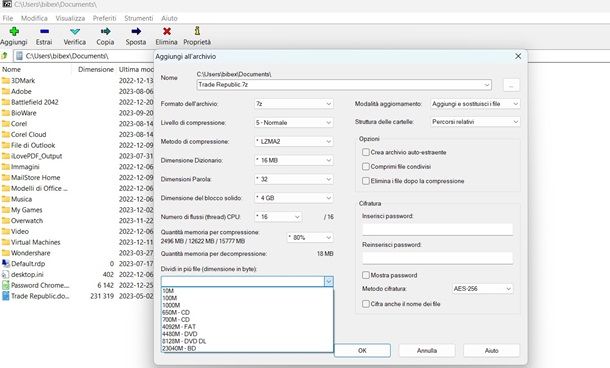Open the Dimensioni Parola dropdown

point(294,179)
